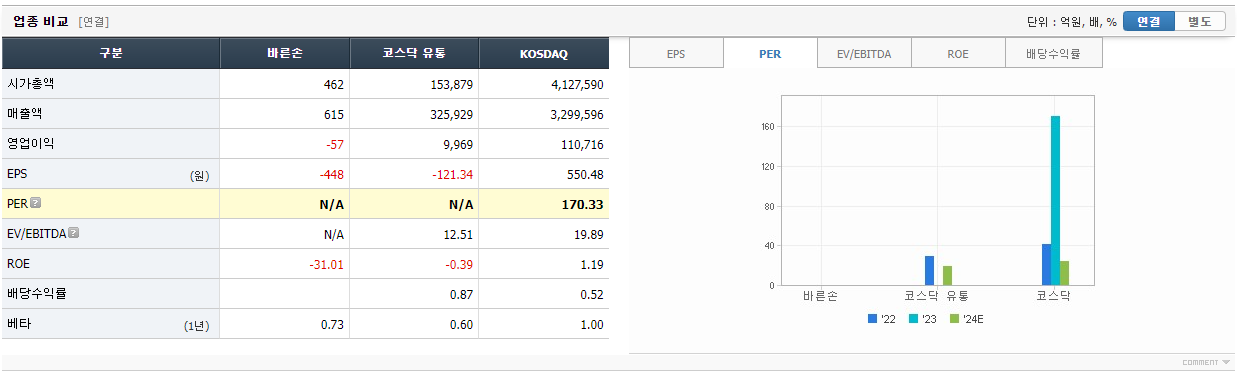Click the tall teal 코스닥 bar in the chart
The width and height of the screenshot is (1237, 373).
1055,200
